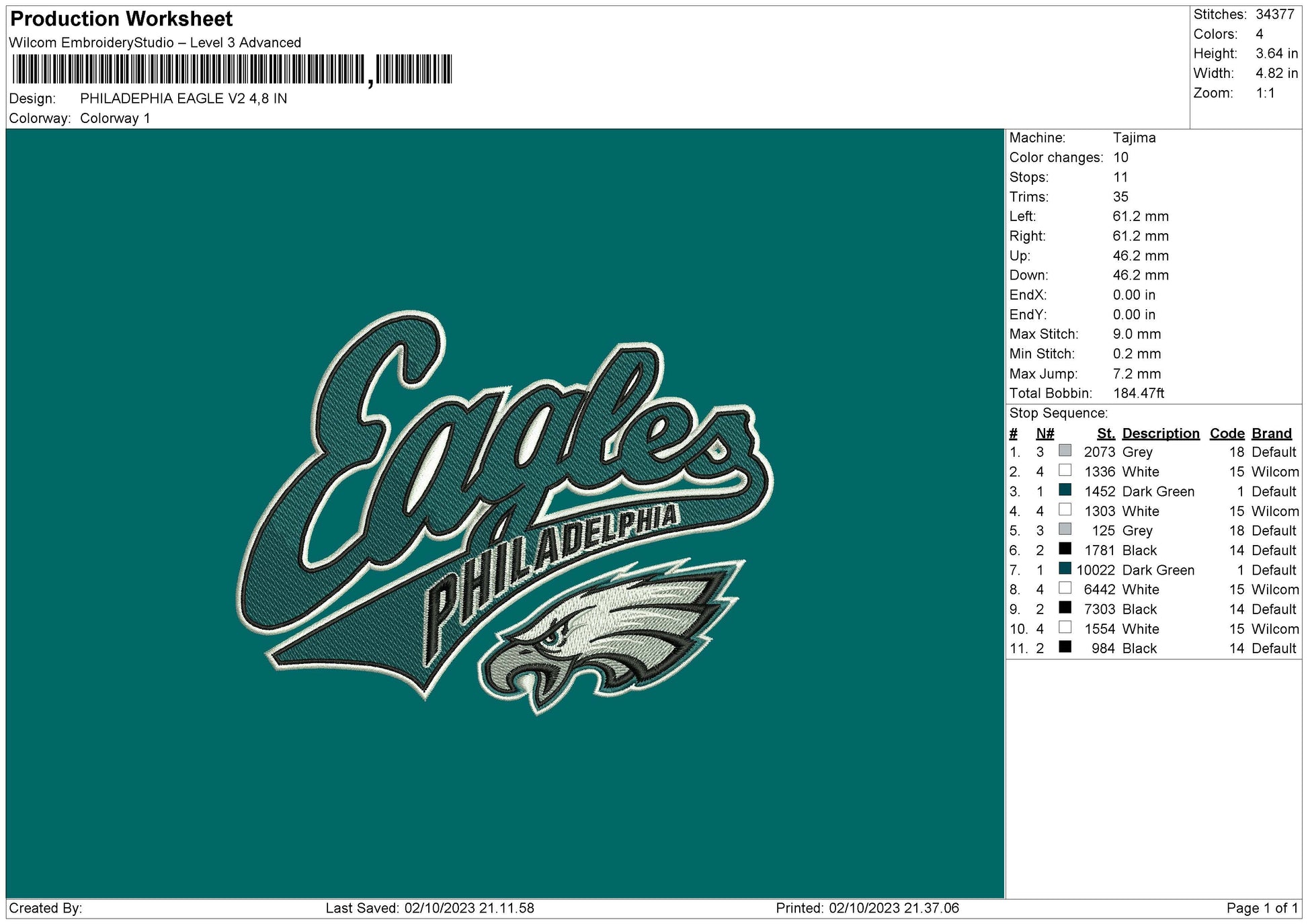Click the height value '3.64 in'

[1277, 53]
